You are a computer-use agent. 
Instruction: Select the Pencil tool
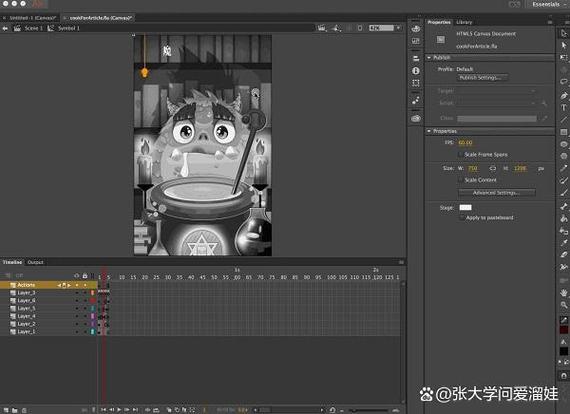(x=564, y=169)
